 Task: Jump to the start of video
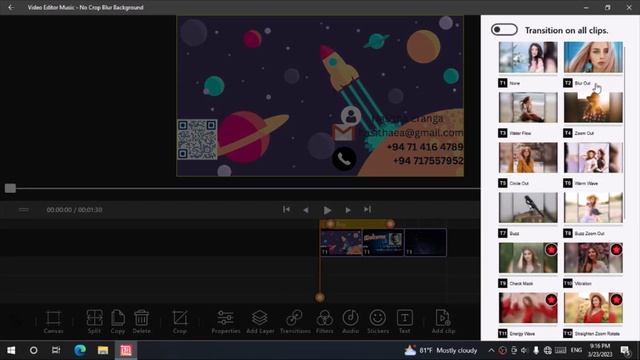pos(286,209)
